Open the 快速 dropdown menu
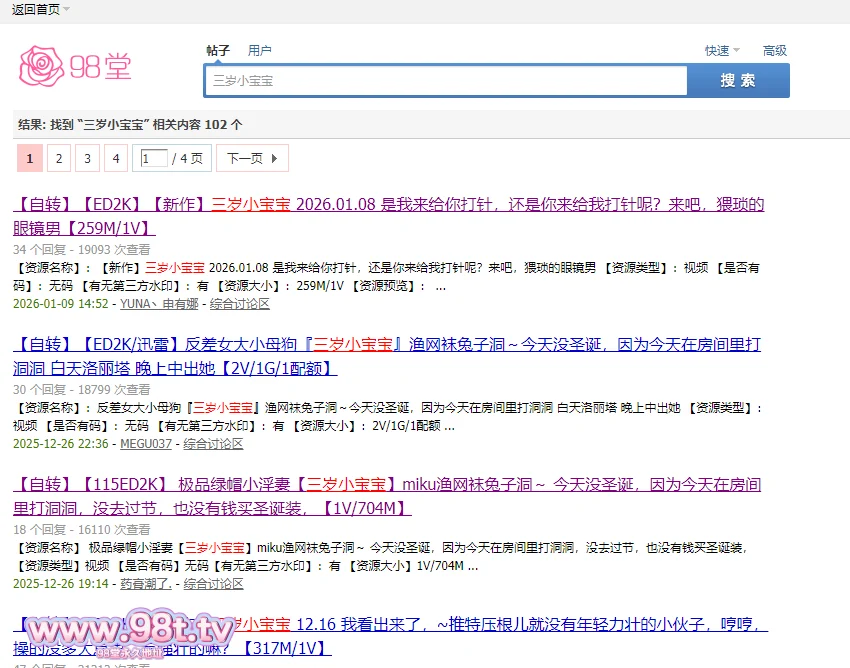The height and width of the screenshot is (668, 850). (x=722, y=50)
